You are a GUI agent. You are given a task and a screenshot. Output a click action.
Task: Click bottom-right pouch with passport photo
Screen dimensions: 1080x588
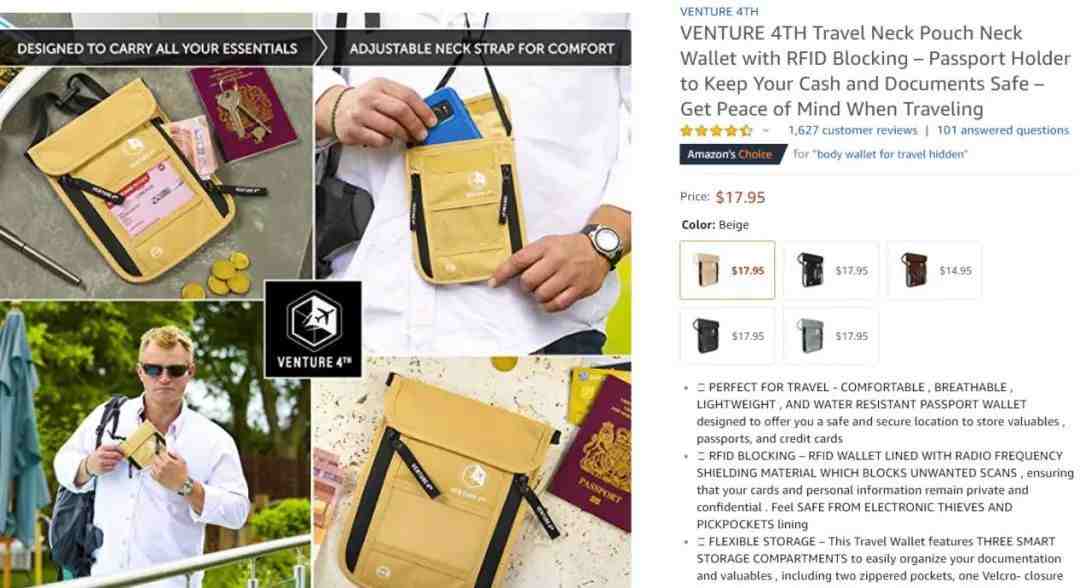pos(472,472)
